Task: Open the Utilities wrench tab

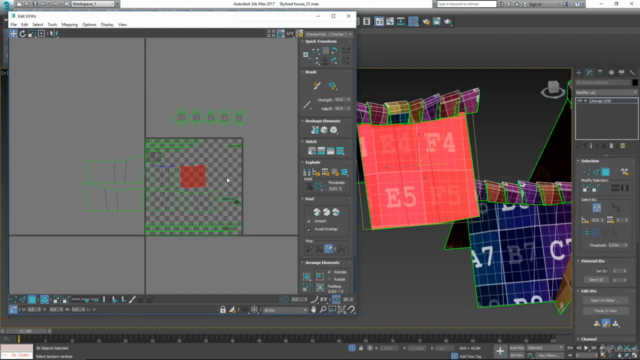Action: [632, 73]
